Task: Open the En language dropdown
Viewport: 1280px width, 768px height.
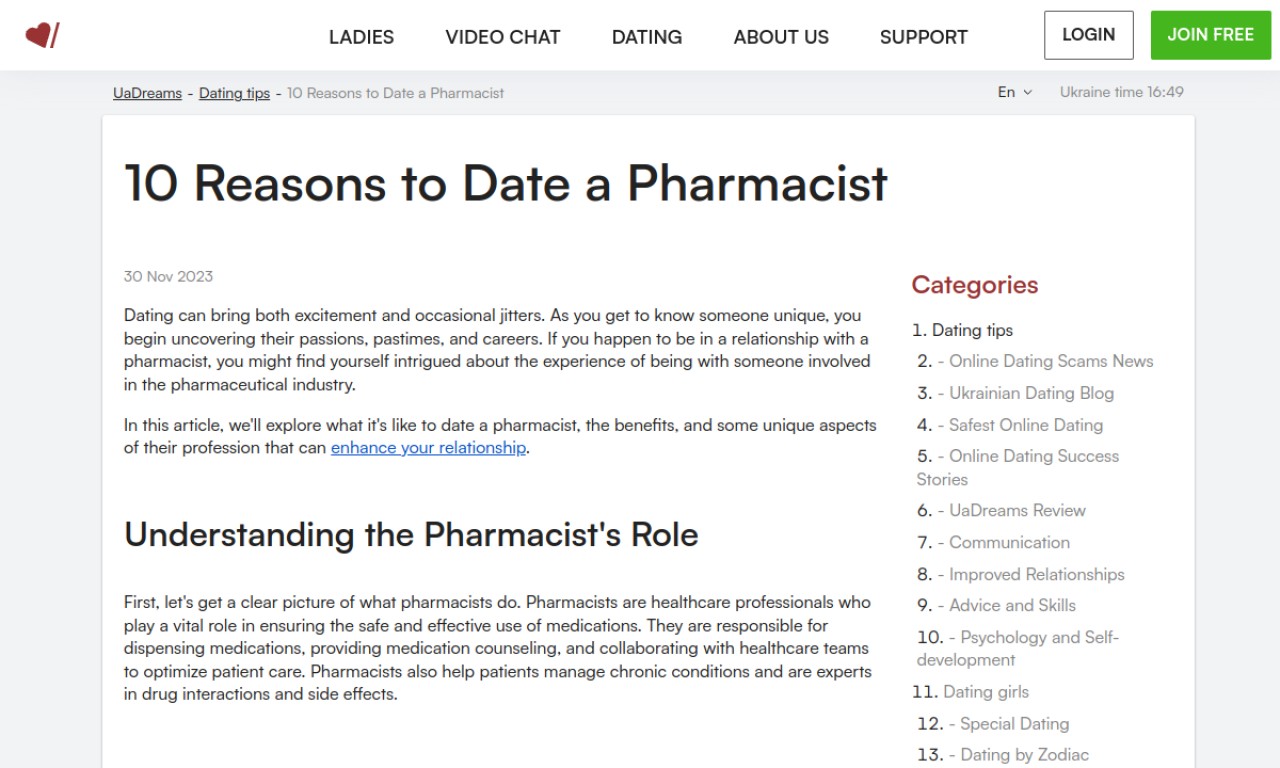Action: coord(1014,92)
